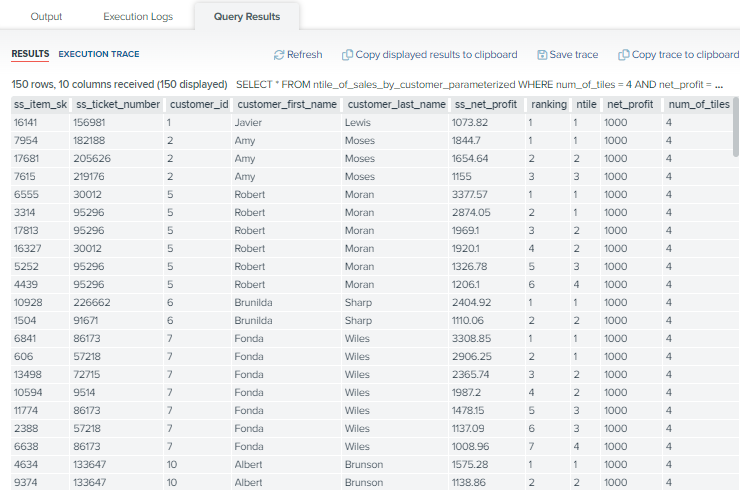Click net profit value 3308.85

(x=486, y=338)
